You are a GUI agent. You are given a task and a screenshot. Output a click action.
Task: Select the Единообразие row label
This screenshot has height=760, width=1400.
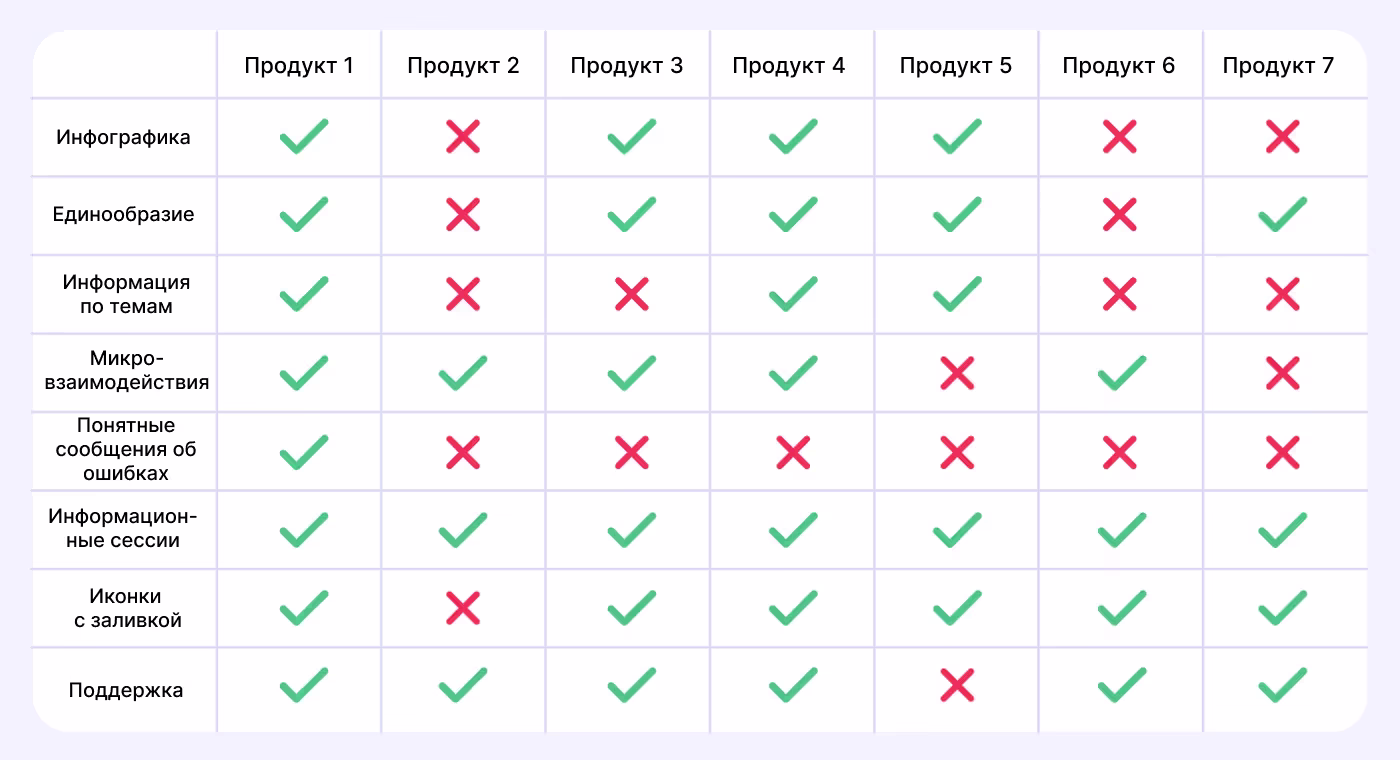[x=124, y=215]
